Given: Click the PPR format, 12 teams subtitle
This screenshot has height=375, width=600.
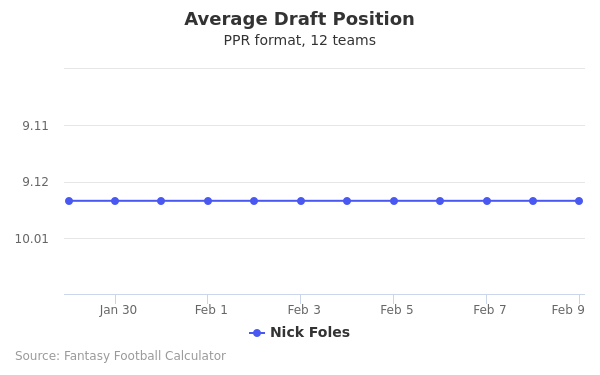Looking at the screenshot, I should point(300,40).
